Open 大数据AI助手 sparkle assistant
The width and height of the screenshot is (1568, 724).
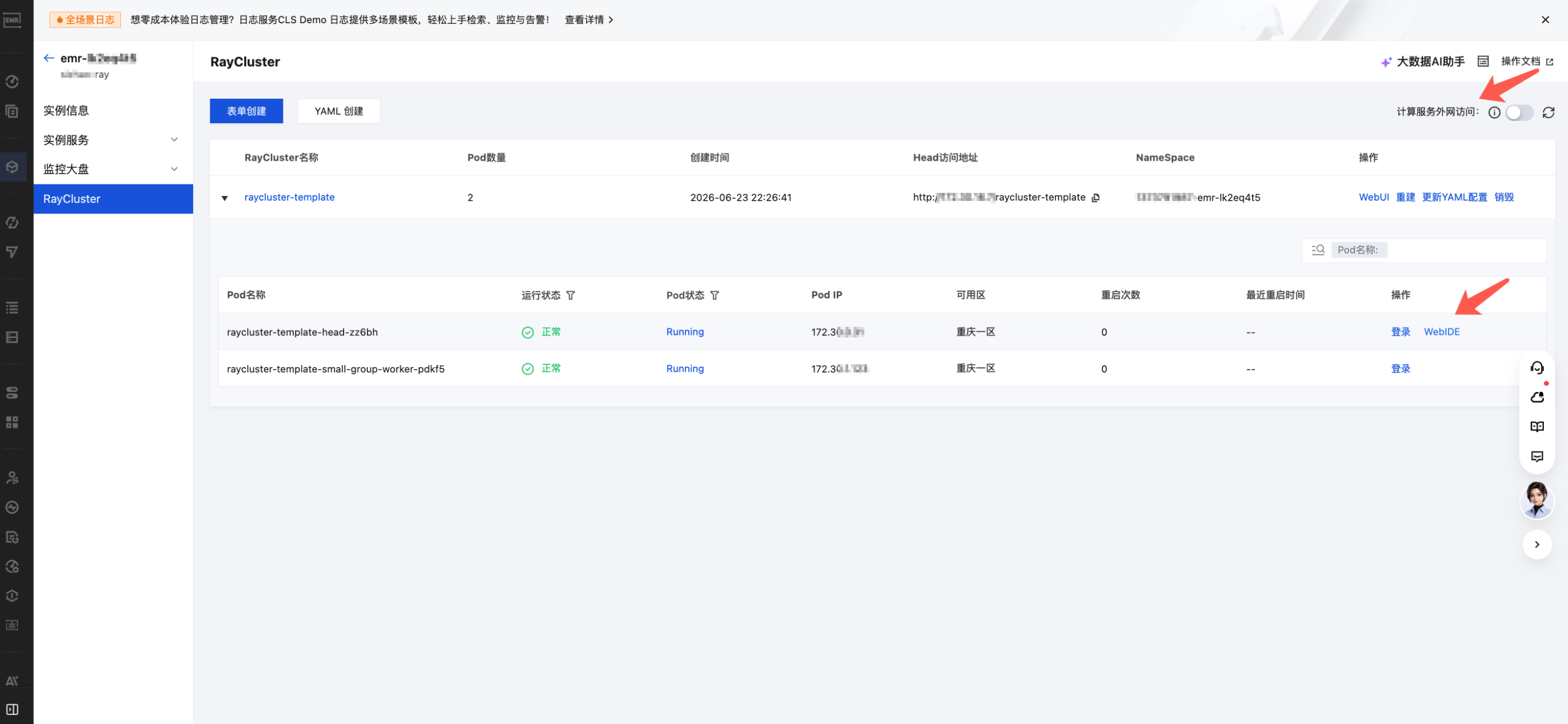[x=1423, y=61]
